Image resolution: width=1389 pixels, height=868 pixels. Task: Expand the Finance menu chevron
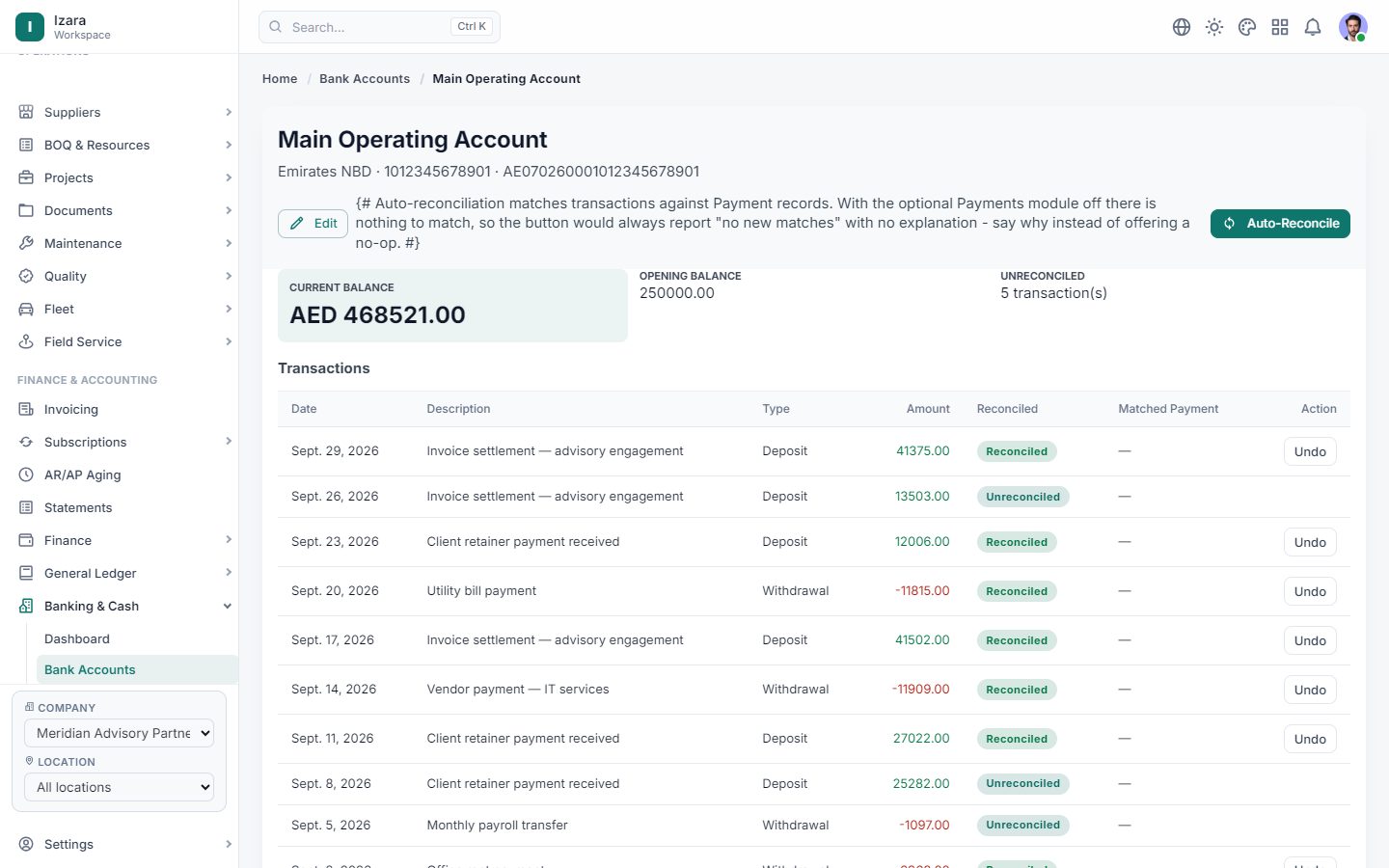click(x=229, y=540)
